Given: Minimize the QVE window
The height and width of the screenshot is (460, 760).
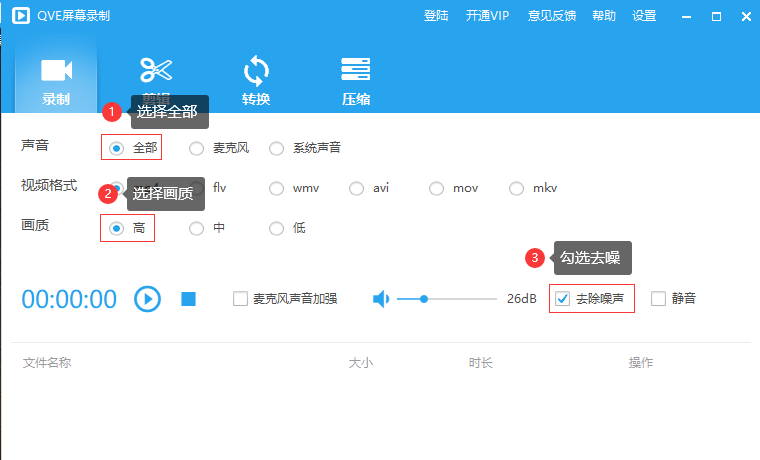Looking at the screenshot, I should click(686, 17).
